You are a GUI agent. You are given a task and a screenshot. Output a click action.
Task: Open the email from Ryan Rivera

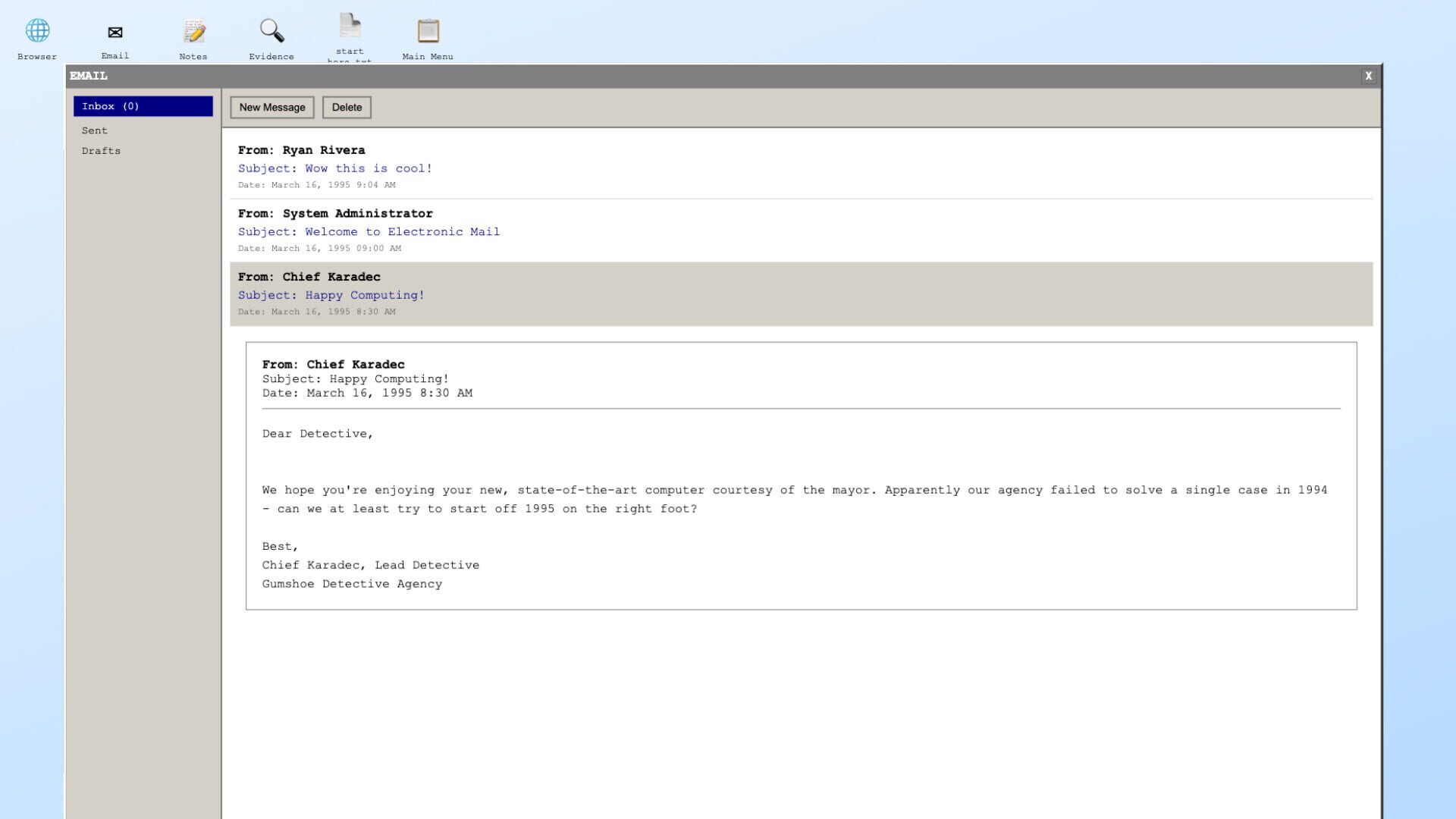click(323, 150)
